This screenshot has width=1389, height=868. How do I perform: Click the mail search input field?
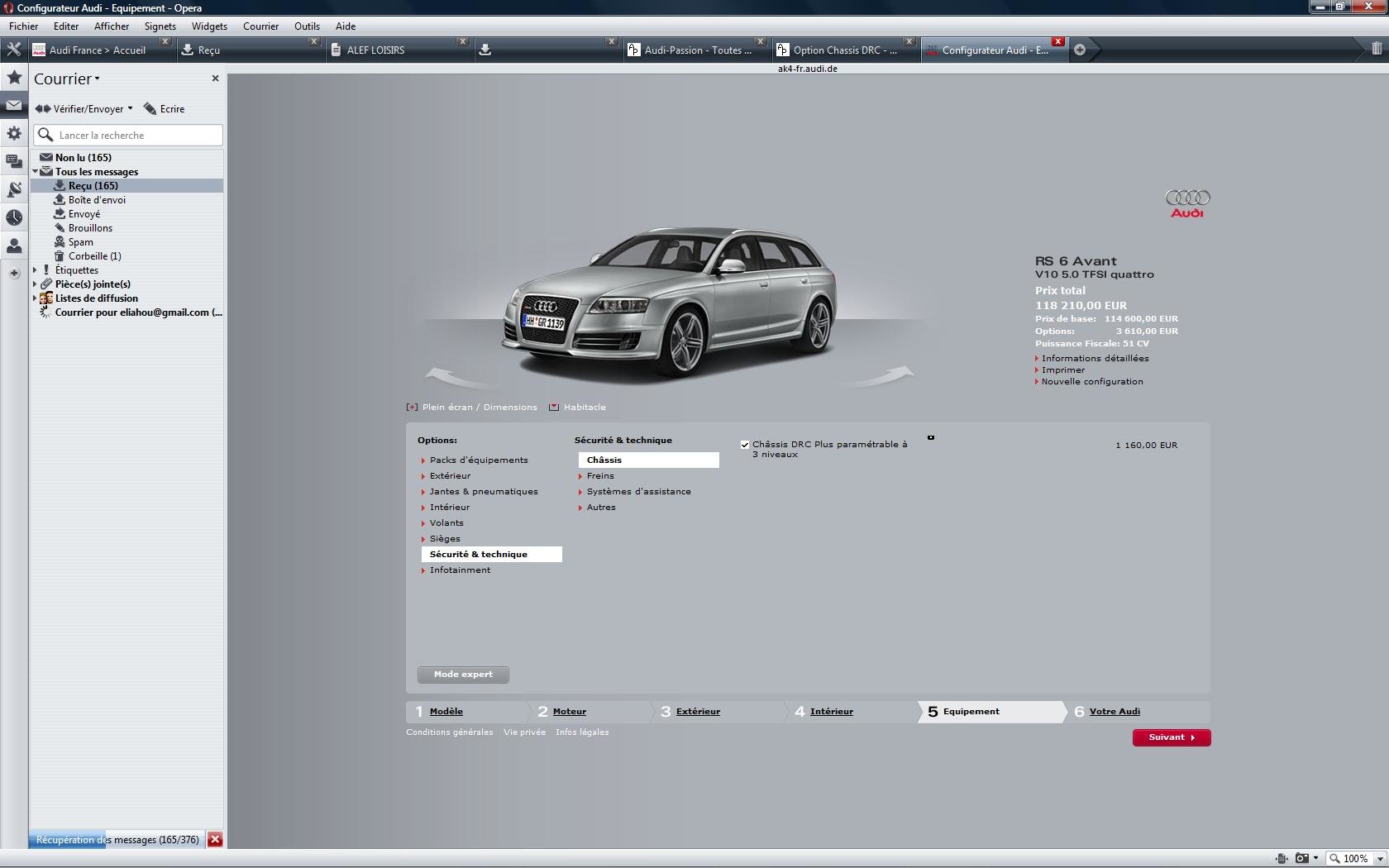tap(137, 135)
